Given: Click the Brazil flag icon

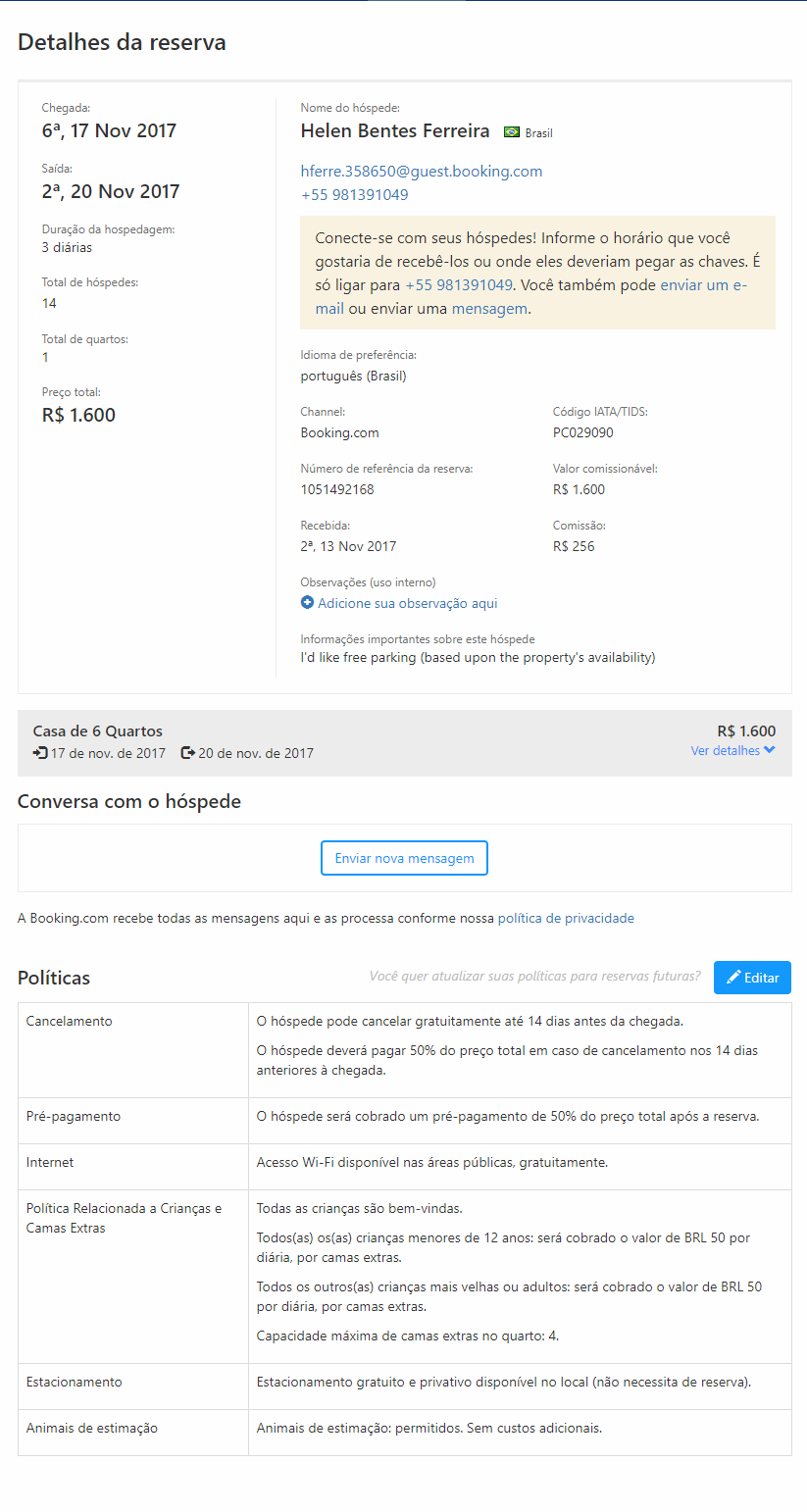Looking at the screenshot, I should [x=511, y=132].
